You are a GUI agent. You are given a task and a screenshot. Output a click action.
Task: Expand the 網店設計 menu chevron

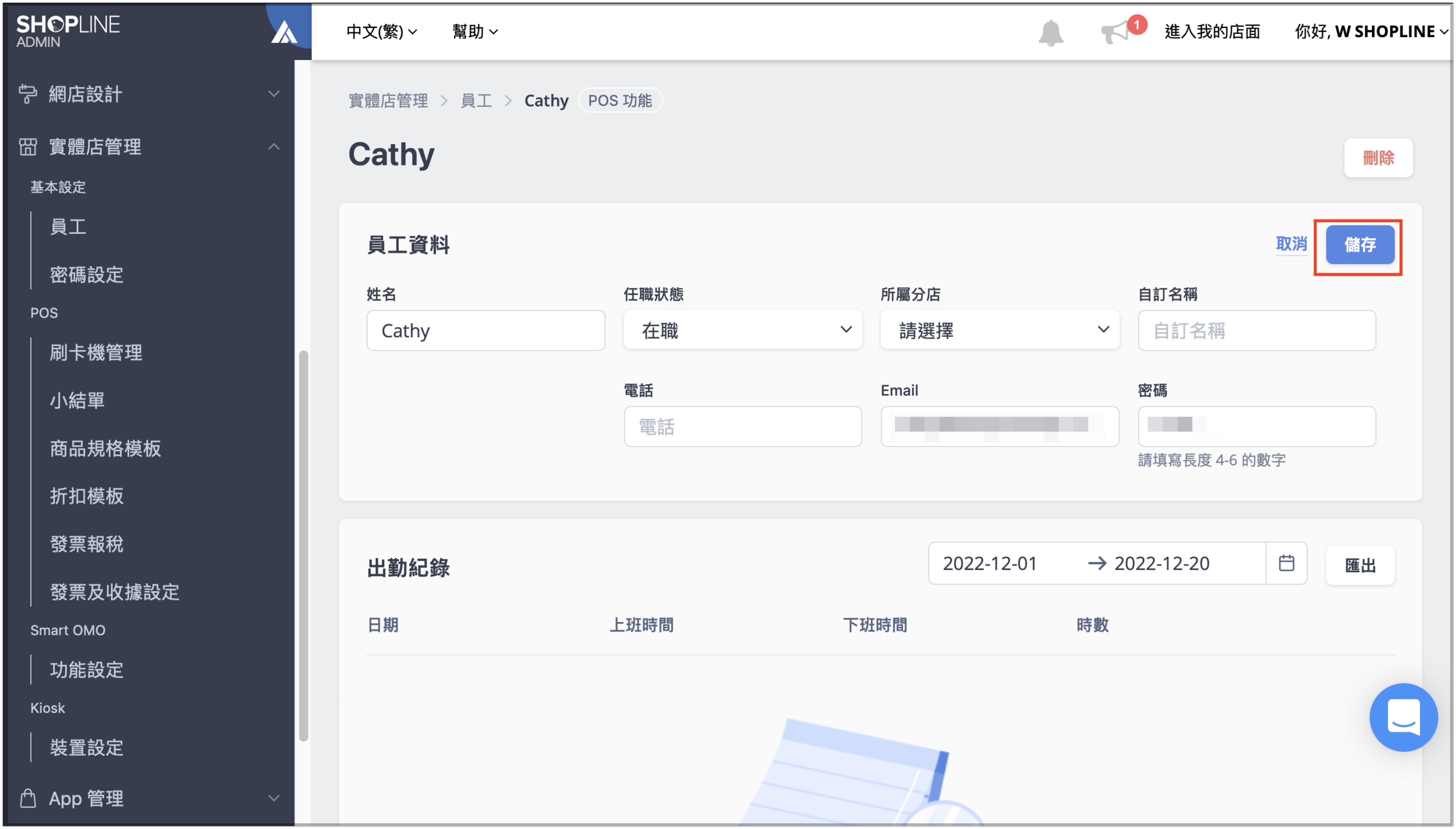(x=274, y=94)
